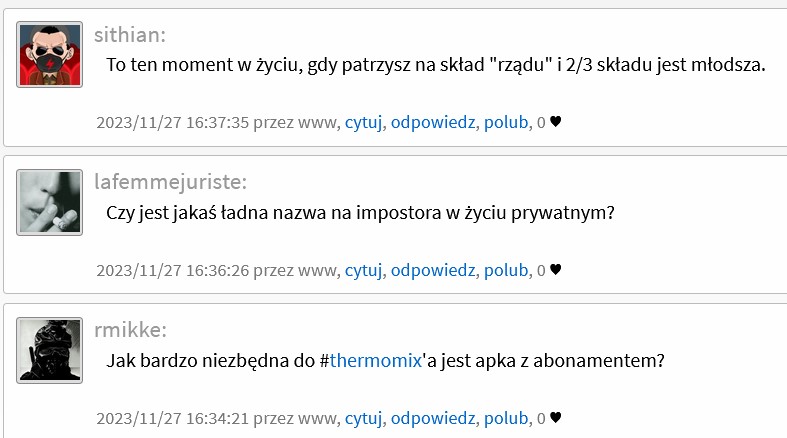Like lafemmejuriste's post with polub
787x438 pixels.
(x=506, y=270)
